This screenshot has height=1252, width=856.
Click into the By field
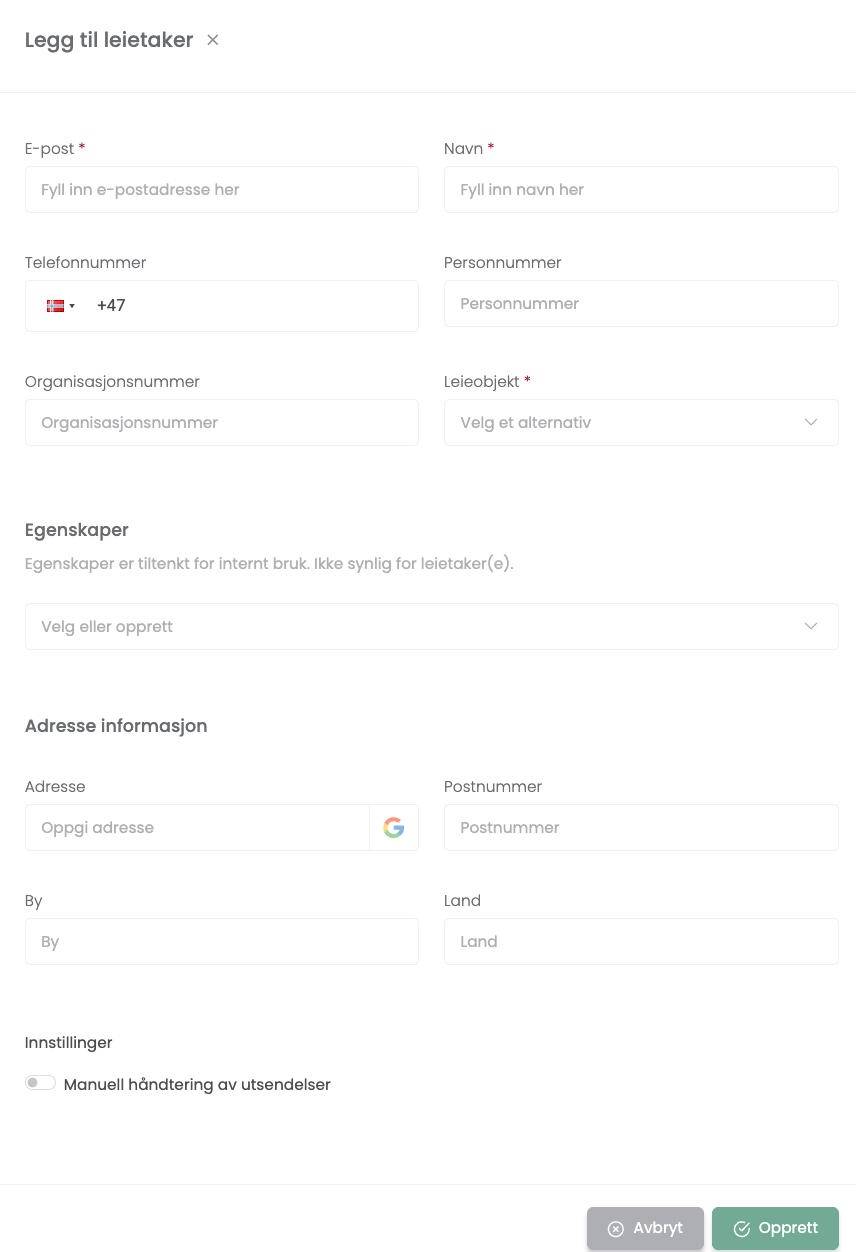(x=221, y=942)
